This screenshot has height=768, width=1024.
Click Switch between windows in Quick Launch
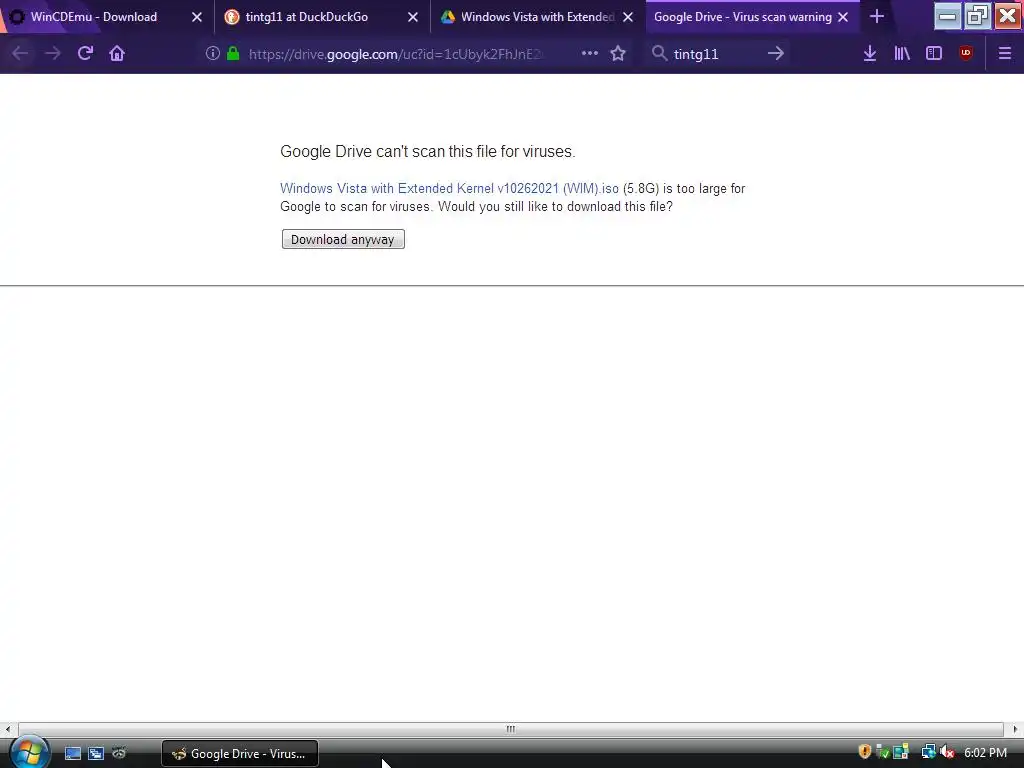(96, 754)
